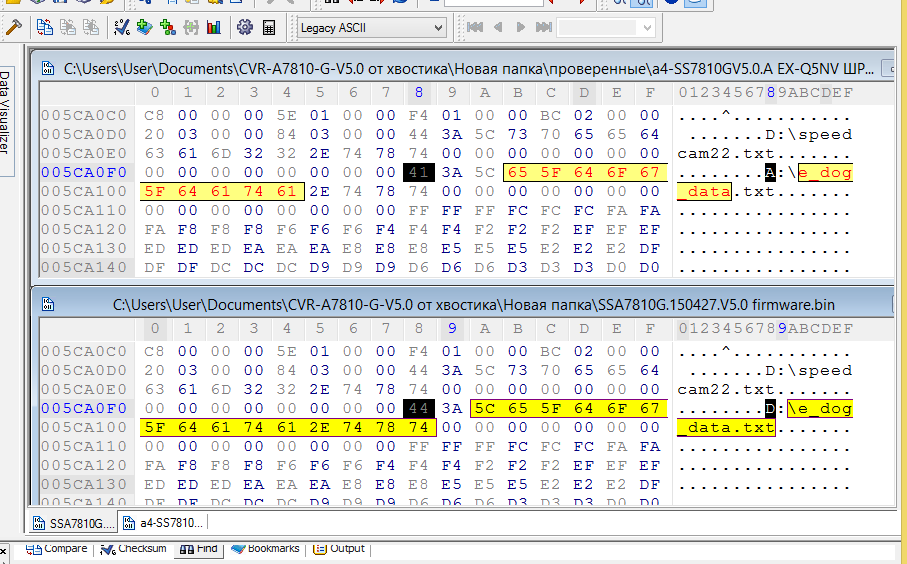Expand the Data Visualizer side panel
This screenshot has width=907, height=564.
[7, 110]
